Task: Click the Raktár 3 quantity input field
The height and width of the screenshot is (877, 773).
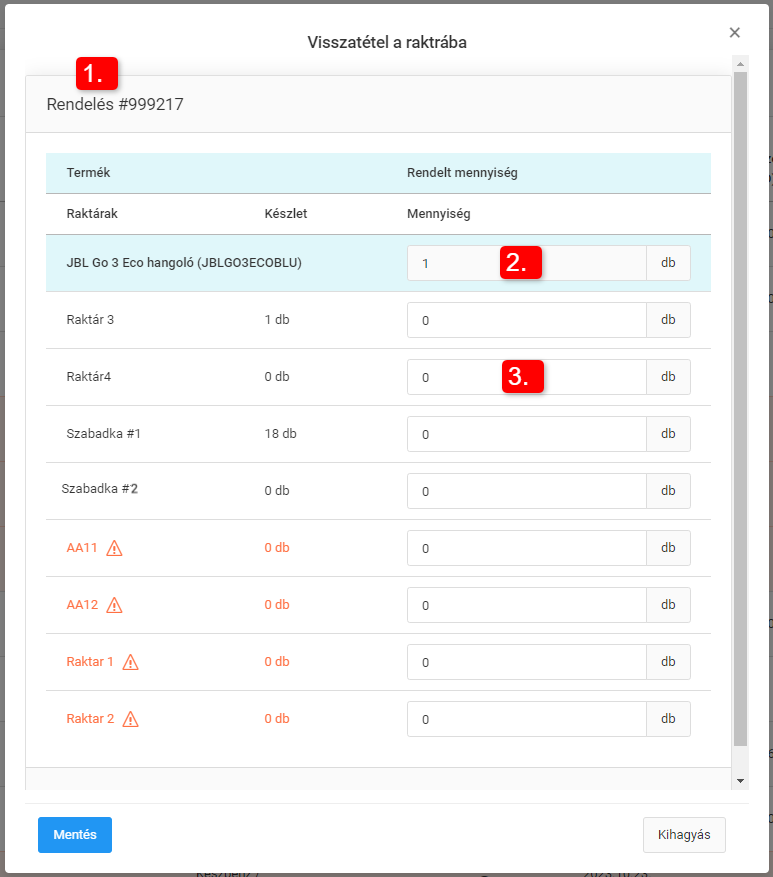Action: point(526,321)
